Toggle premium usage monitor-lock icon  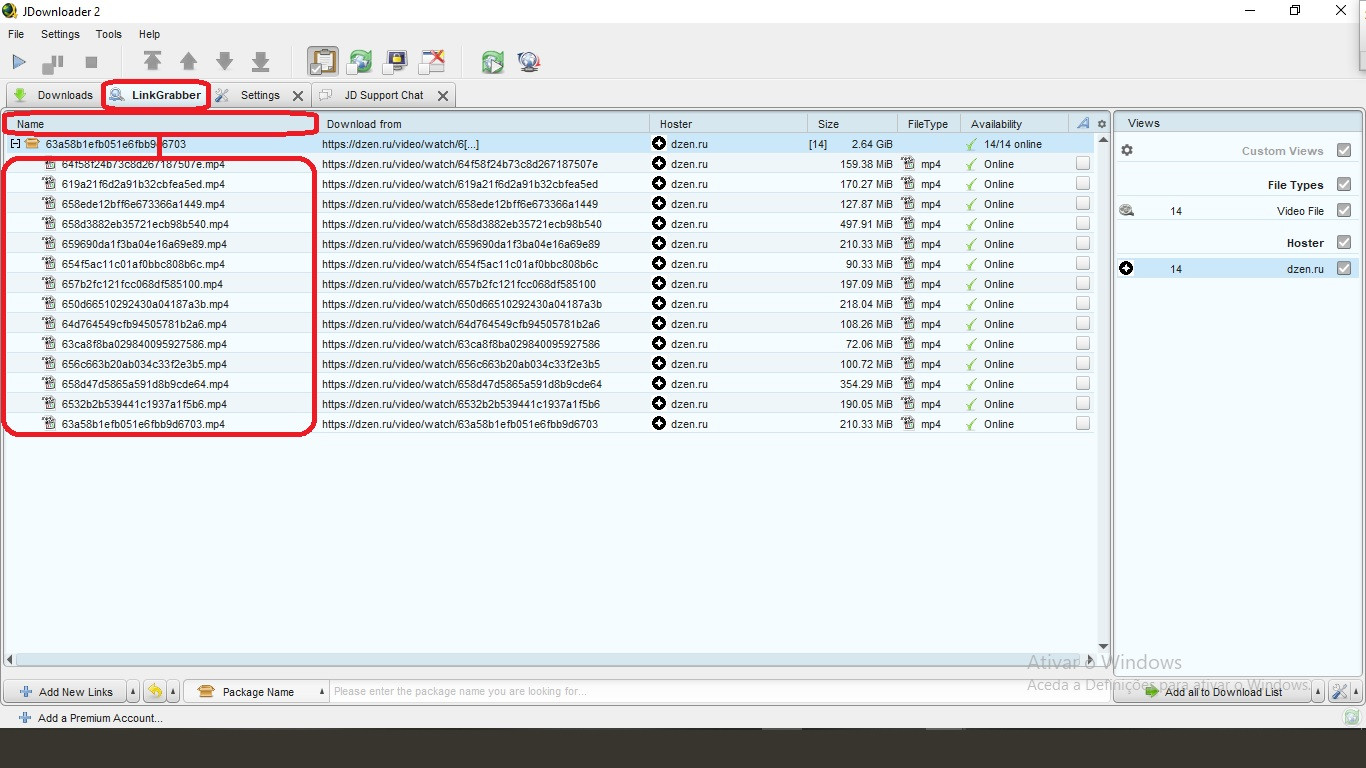pyautogui.click(x=396, y=62)
